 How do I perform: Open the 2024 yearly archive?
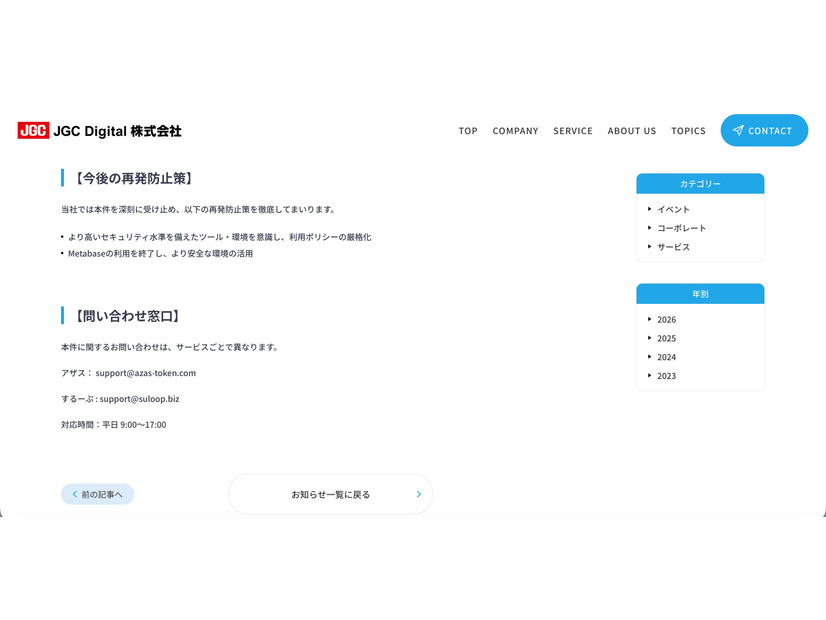tap(666, 357)
